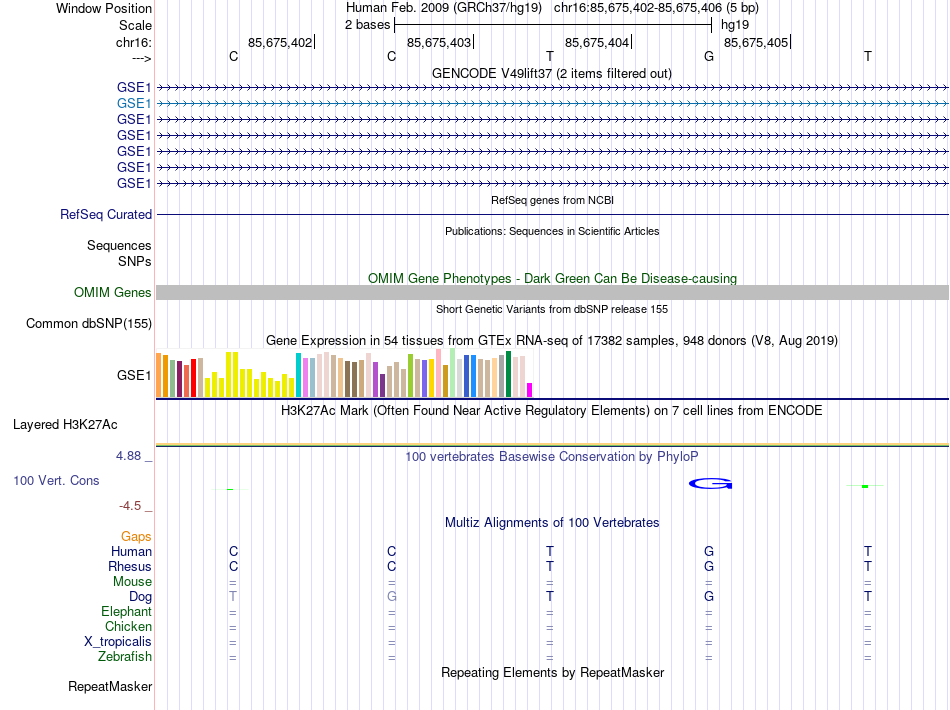950x710 pixels.
Task: Click the green PhyloP mark under last T
Action: 865,486
